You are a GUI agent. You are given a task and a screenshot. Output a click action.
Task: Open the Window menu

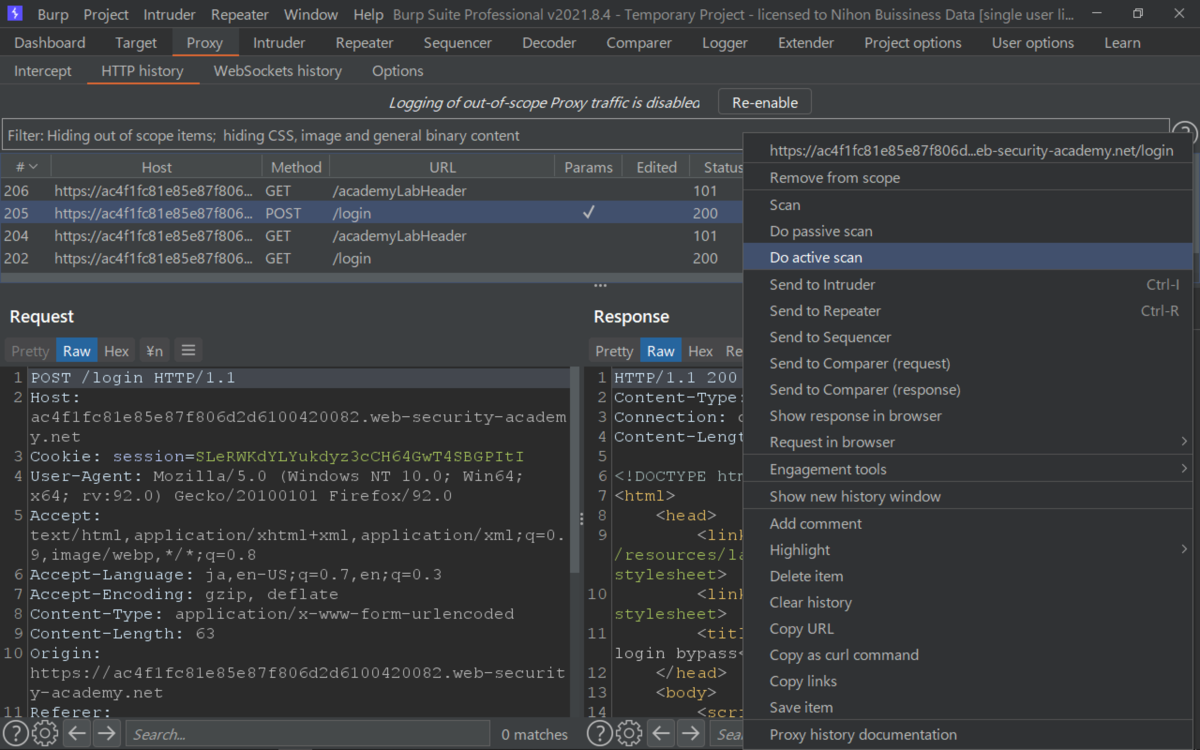pos(311,15)
